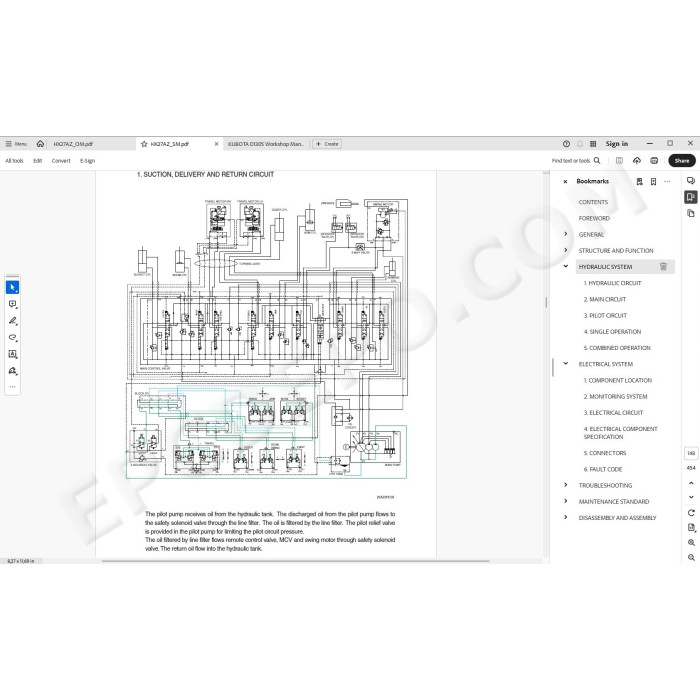The image size is (700, 700).
Task: Open the hamburger Menu
Action: coord(16,144)
